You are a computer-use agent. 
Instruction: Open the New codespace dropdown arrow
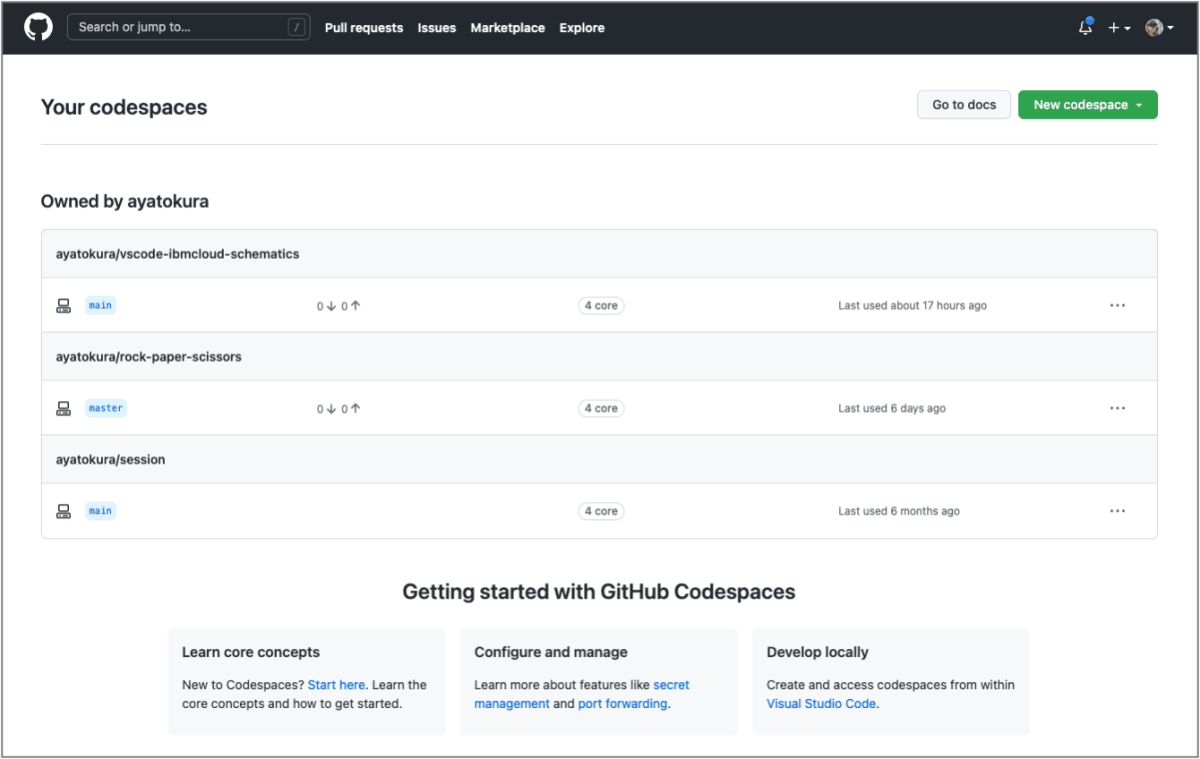[1141, 104]
